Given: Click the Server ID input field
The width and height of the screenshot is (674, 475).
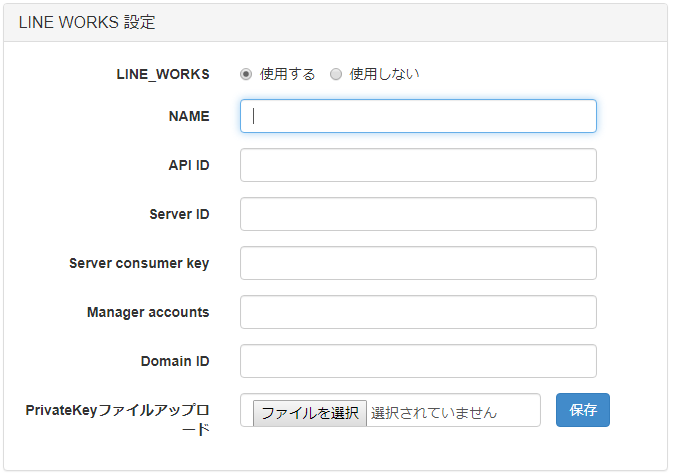Looking at the screenshot, I should click(418, 214).
